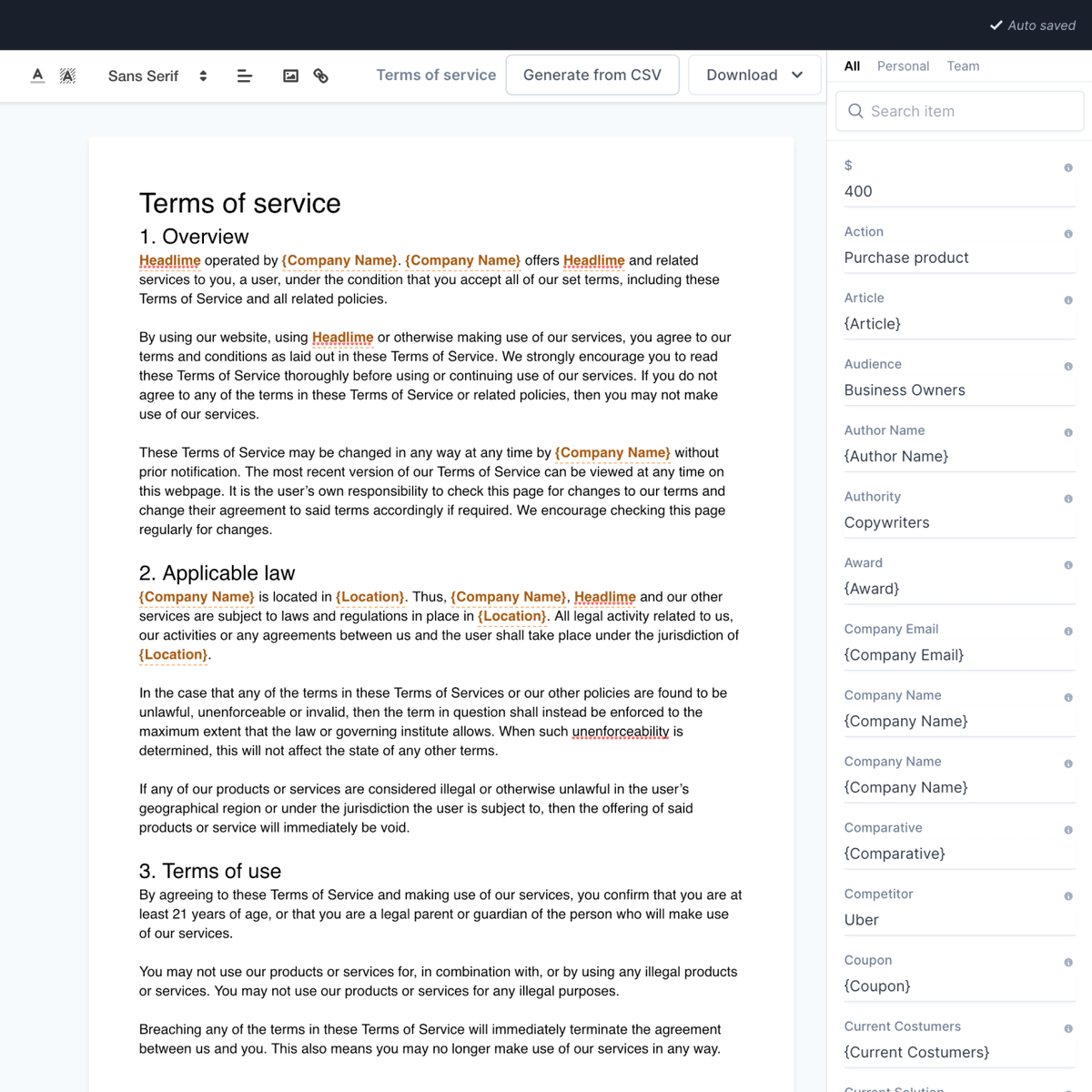
Task: Click Headlime variable in 'By using our website' paragraph
Action: click(x=342, y=338)
